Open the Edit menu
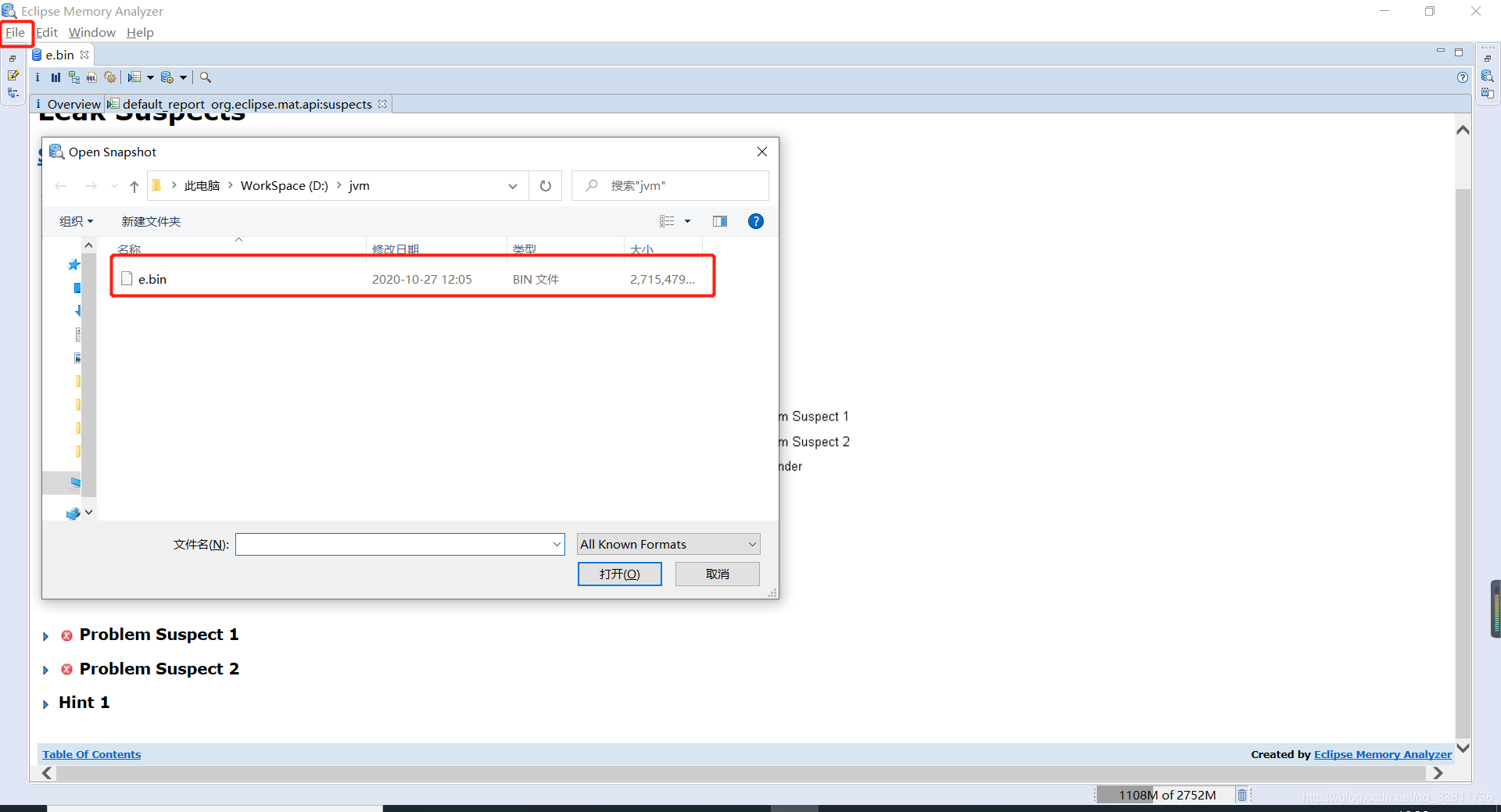Screen dimensions: 1501x812 point(47,32)
